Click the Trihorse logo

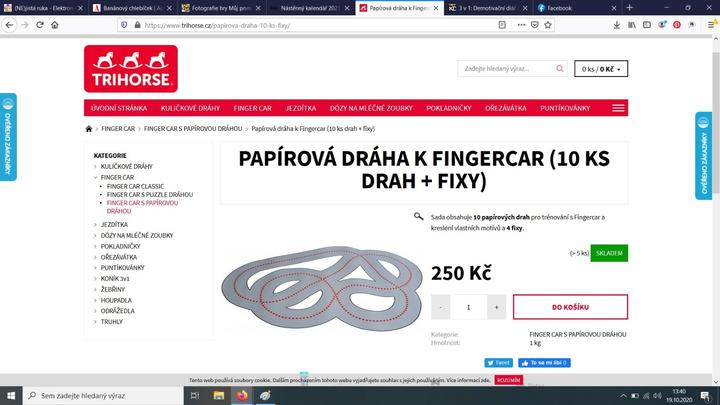click(131, 69)
